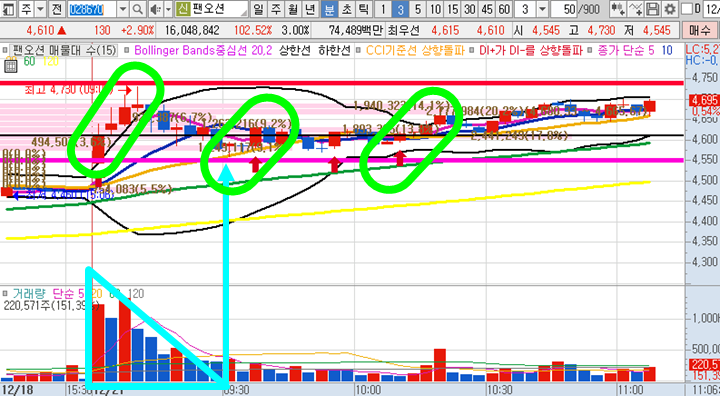The width and height of the screenshot is (720, 396).
Task: Open stock search with the magnifier icon
Action: pos(137,9)
